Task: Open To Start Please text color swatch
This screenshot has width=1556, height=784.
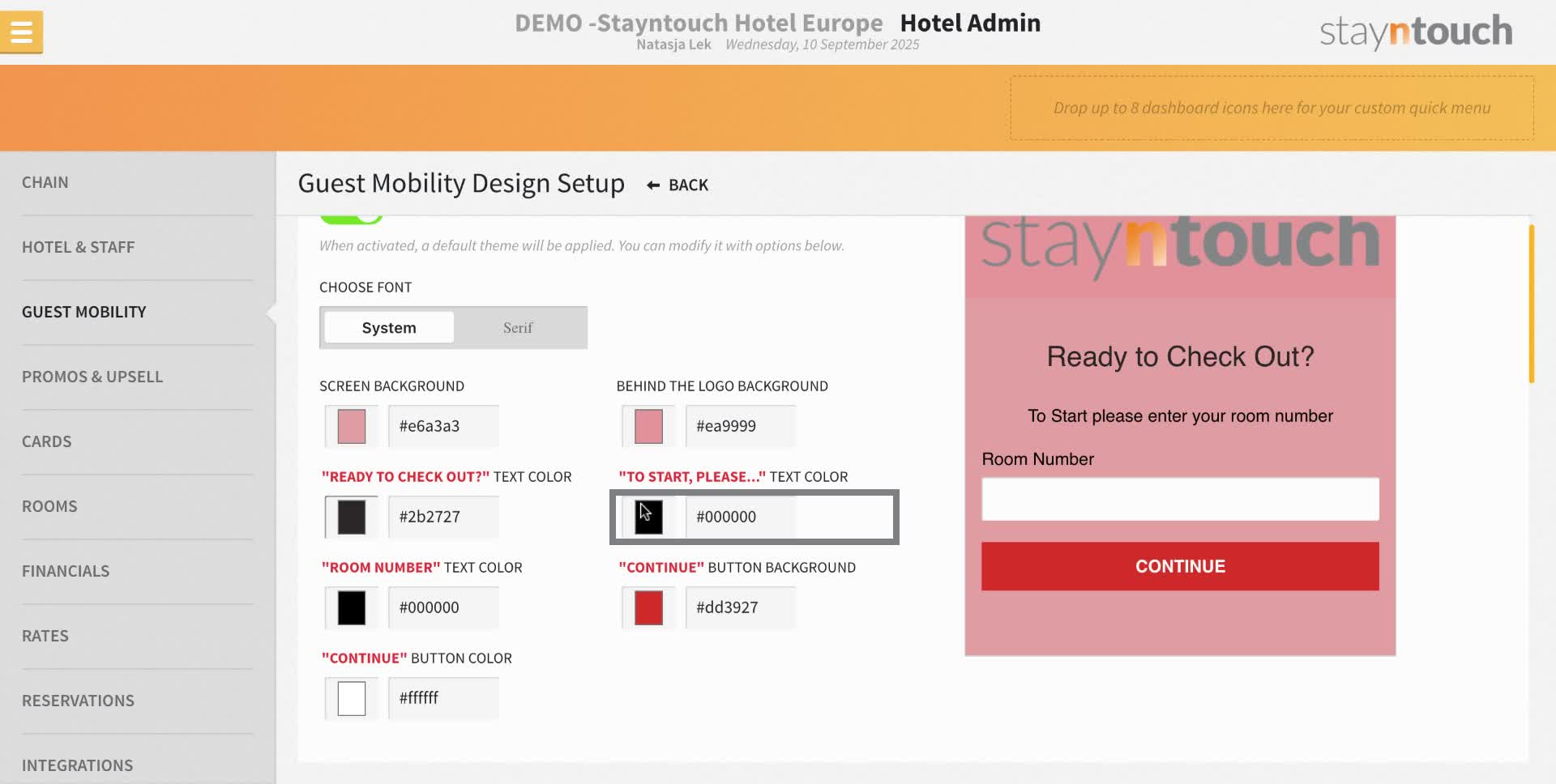Action: coord(648,517)
